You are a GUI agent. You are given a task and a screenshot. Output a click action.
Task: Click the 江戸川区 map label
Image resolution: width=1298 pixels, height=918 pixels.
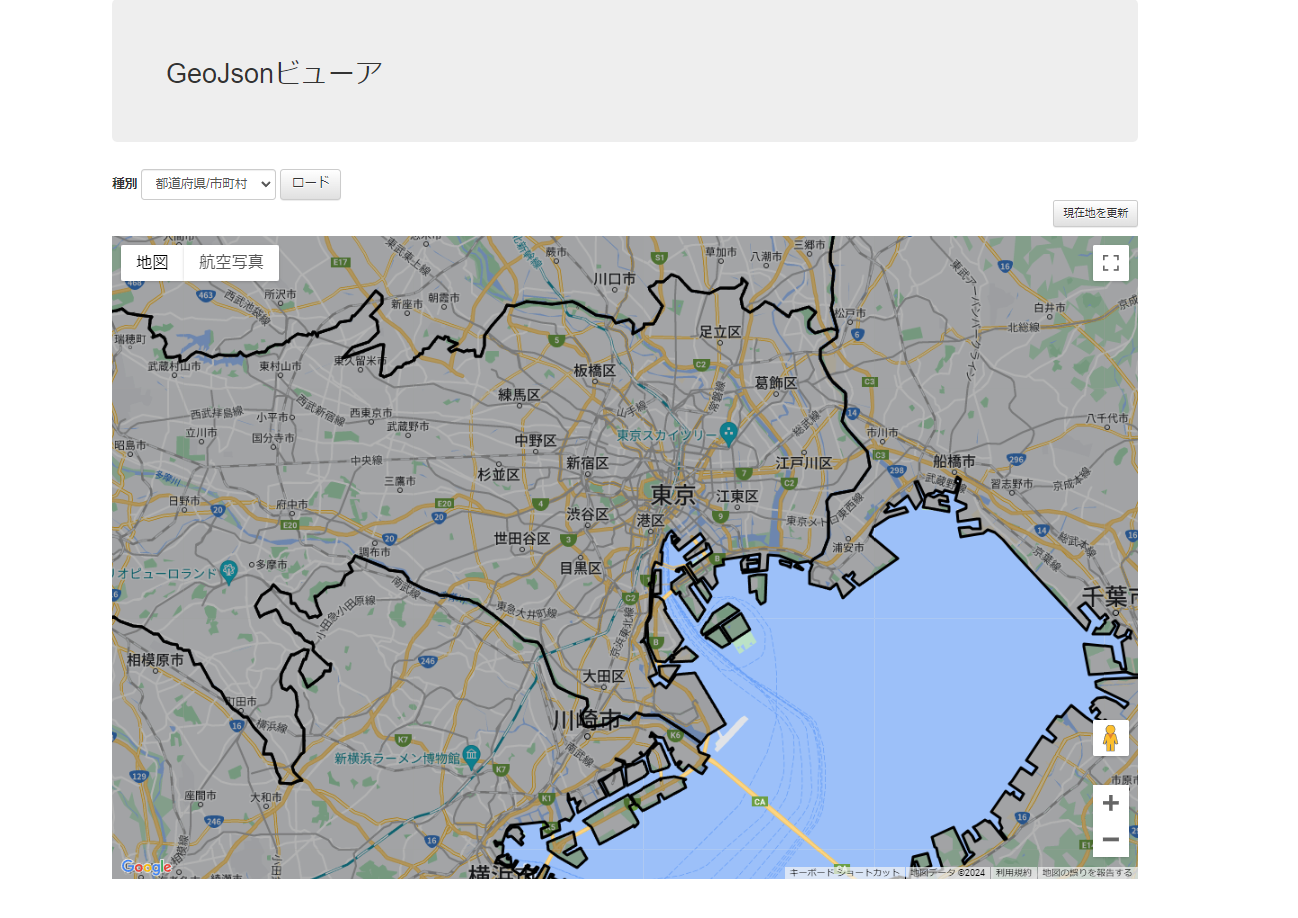pyautogui.click(x=804, y=463)
